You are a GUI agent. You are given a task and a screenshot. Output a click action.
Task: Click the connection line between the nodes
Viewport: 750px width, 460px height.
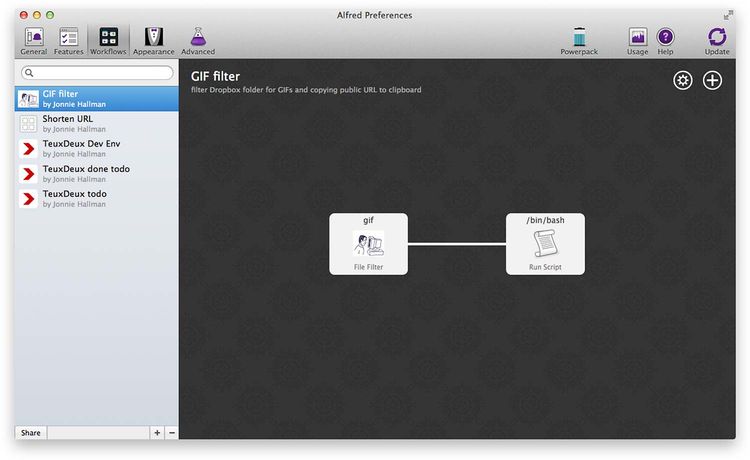457,244
